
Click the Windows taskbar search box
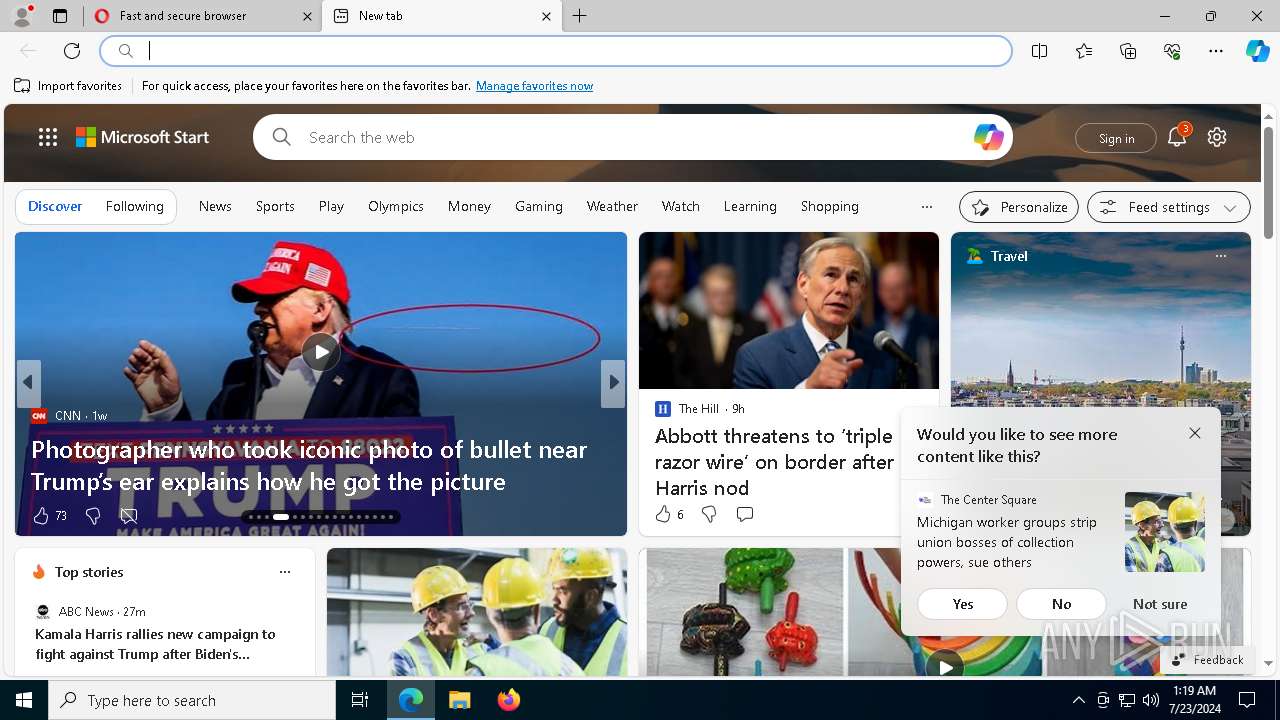click(x=192, y=700)
